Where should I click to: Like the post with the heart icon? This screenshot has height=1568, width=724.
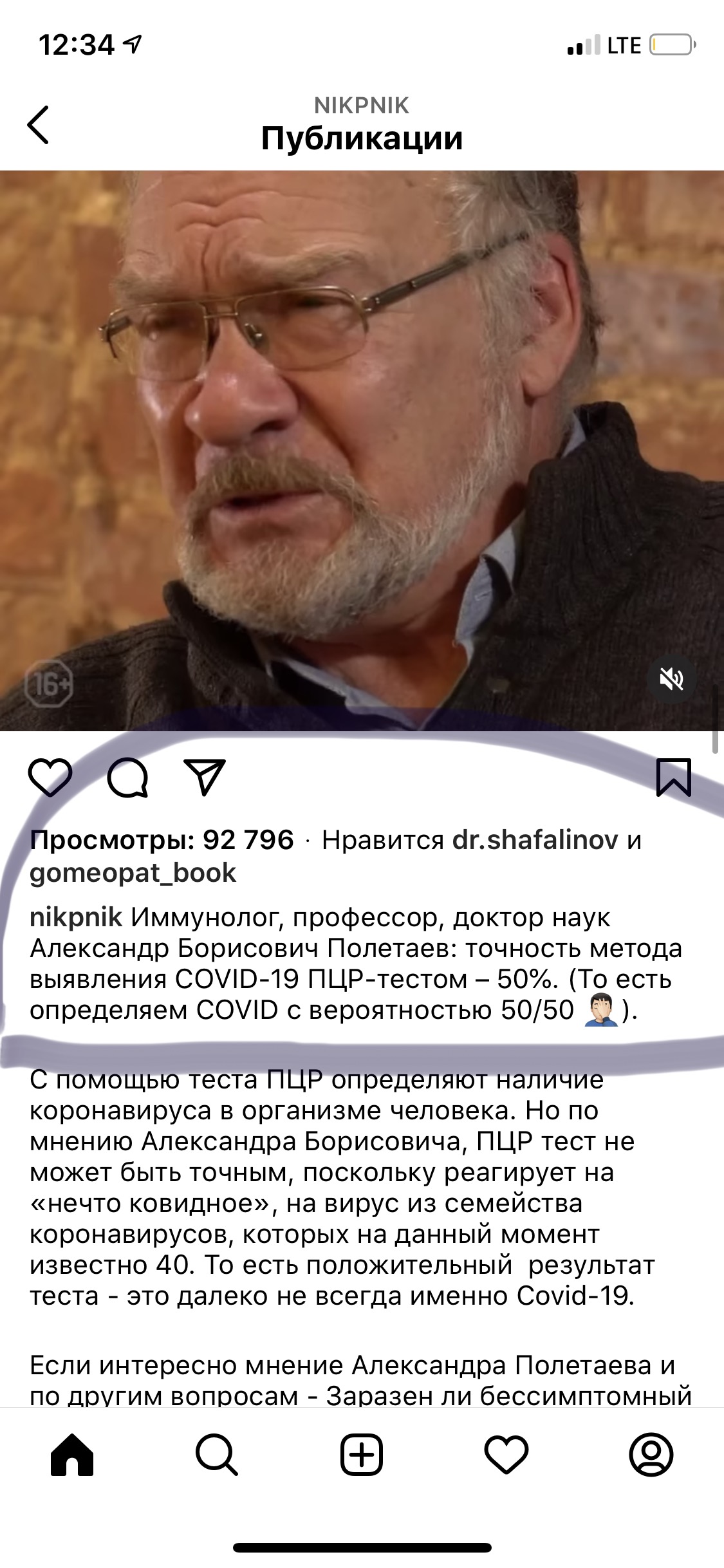click(50, 778)
